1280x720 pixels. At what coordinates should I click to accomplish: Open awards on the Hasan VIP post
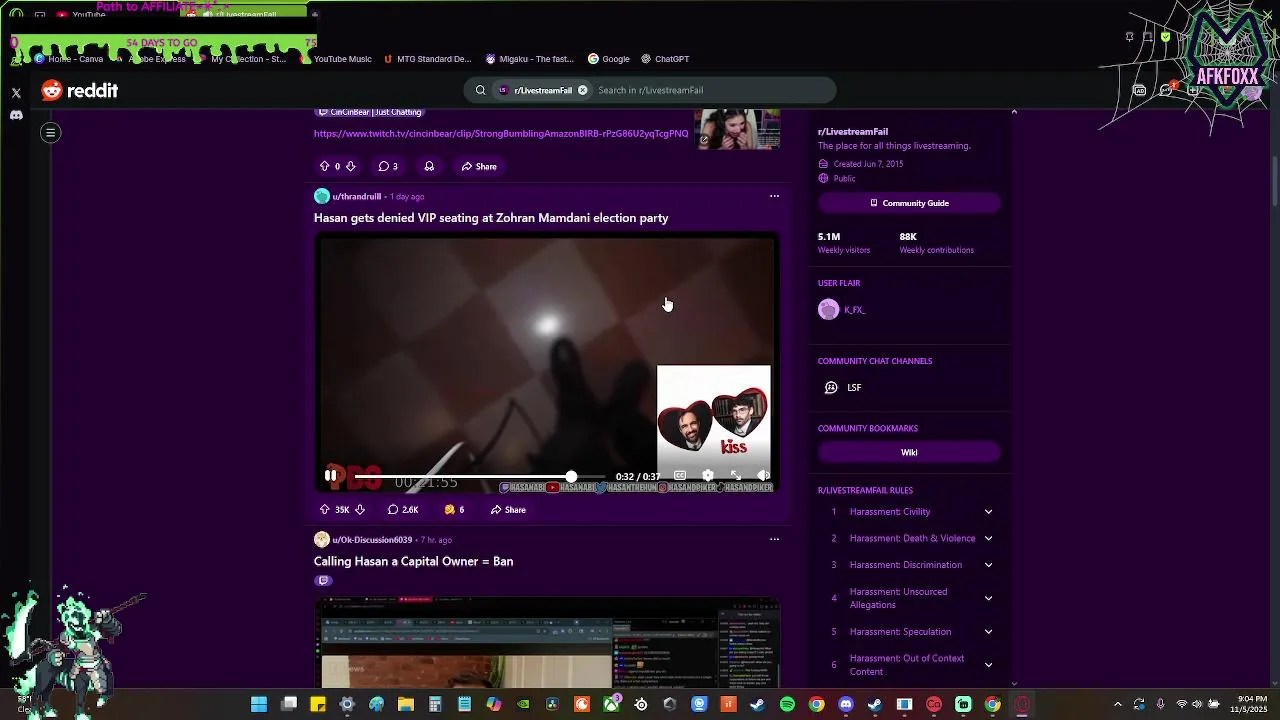[x=454, y=509]
